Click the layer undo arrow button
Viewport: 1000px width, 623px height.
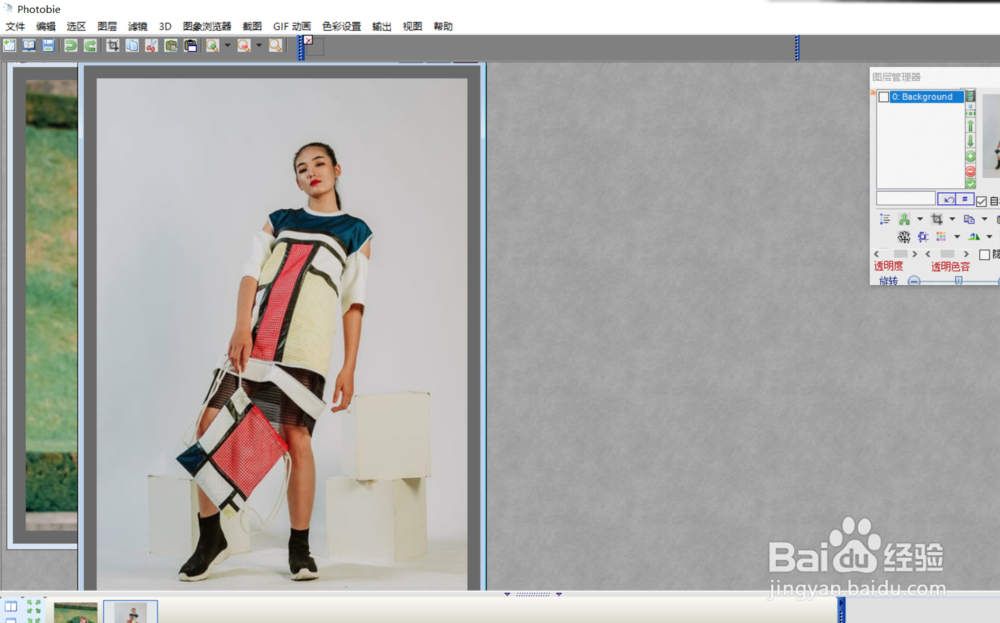click(x=948, y=199)
